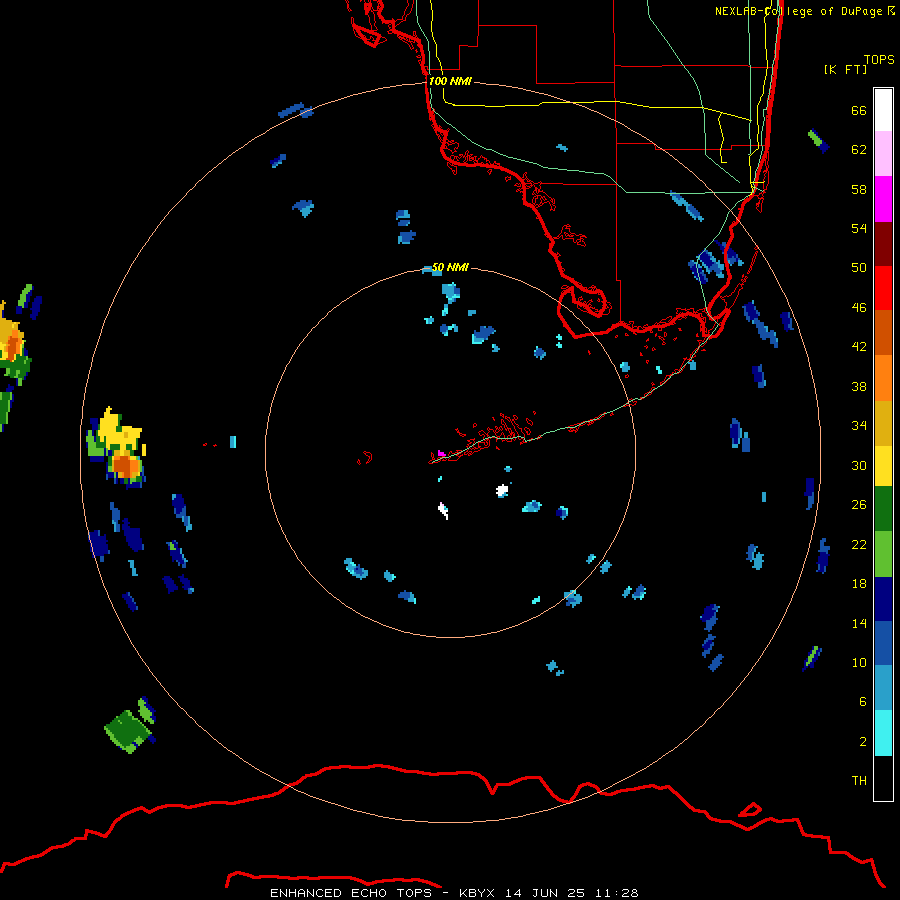Viewport: 900px width, 900px height.
Task: Click the legend value 10
Action: coord(859,662)
